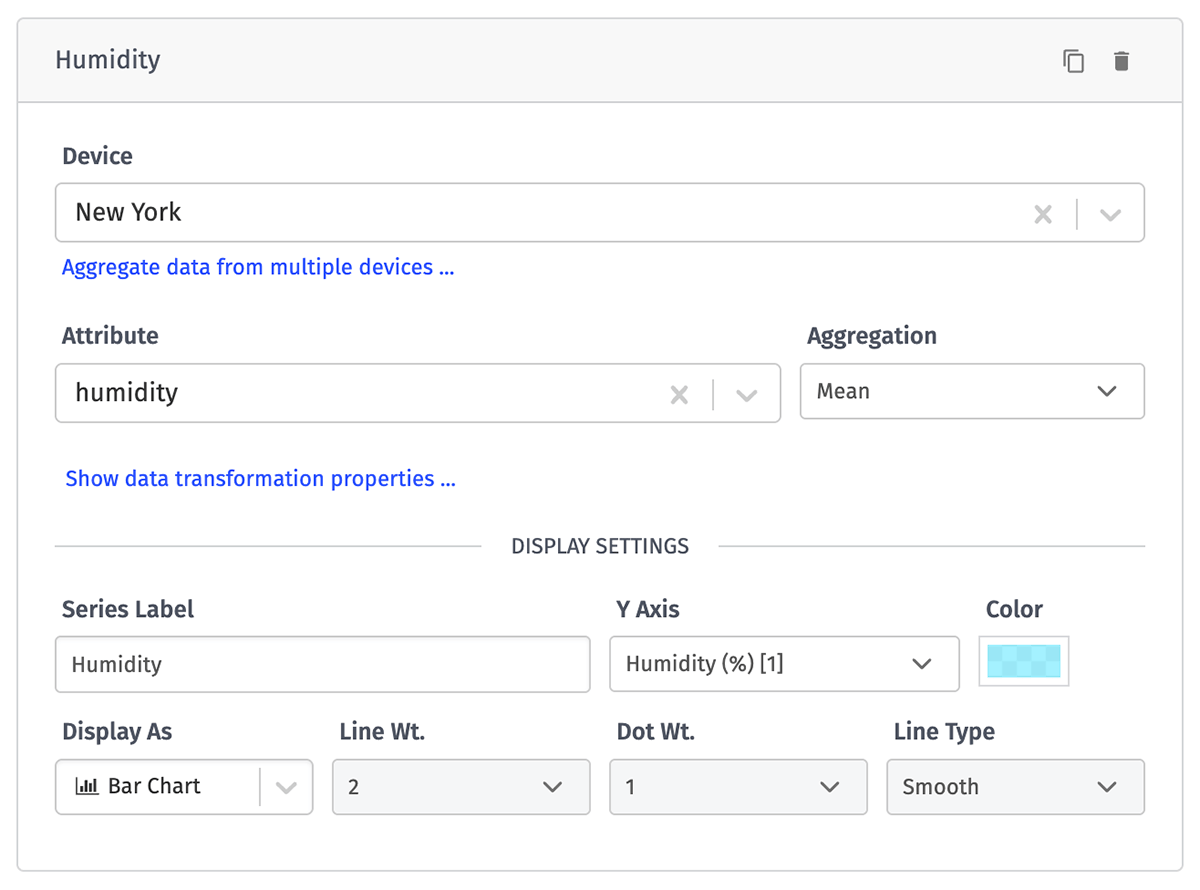Open the Line Type dropdown showing Smooth
This screenshot has height=890, width=1200.
[x=1015, y=787]
